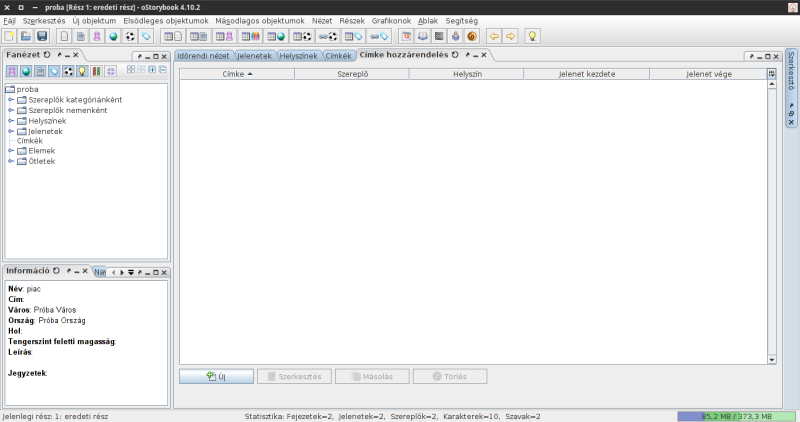The width and height of the screenshot is (800, 422).
Task: Expand the Jelenetek tree node
Action: pos(11,131)
